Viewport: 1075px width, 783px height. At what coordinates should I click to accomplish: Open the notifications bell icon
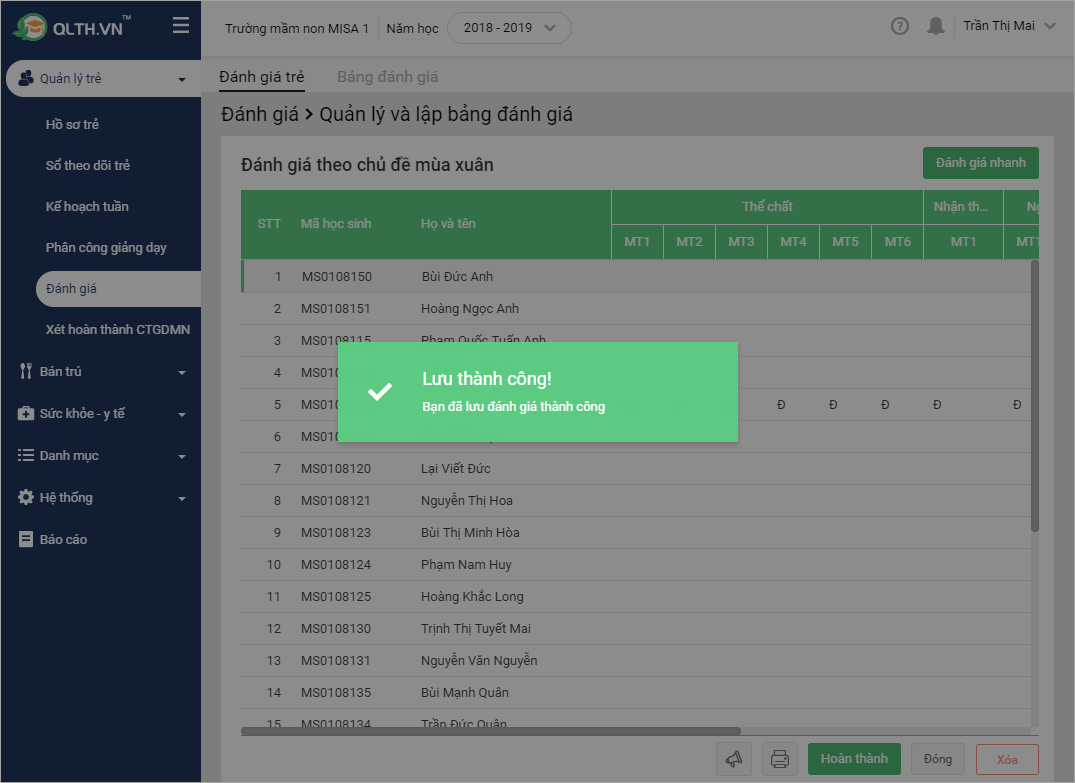click(x=935, y=27)
